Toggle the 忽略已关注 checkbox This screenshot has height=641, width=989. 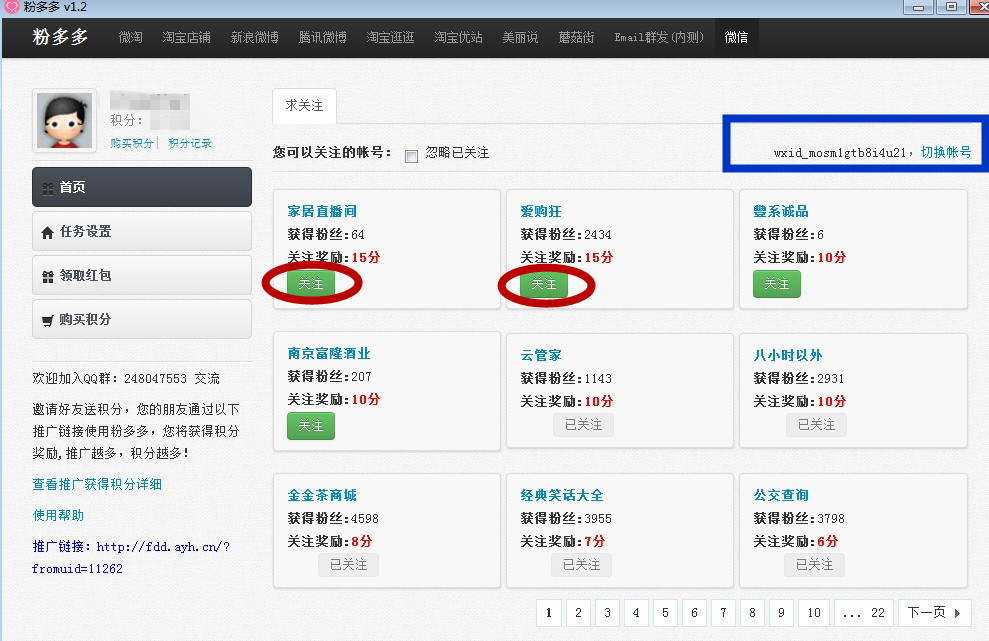(x=411, y=156)
